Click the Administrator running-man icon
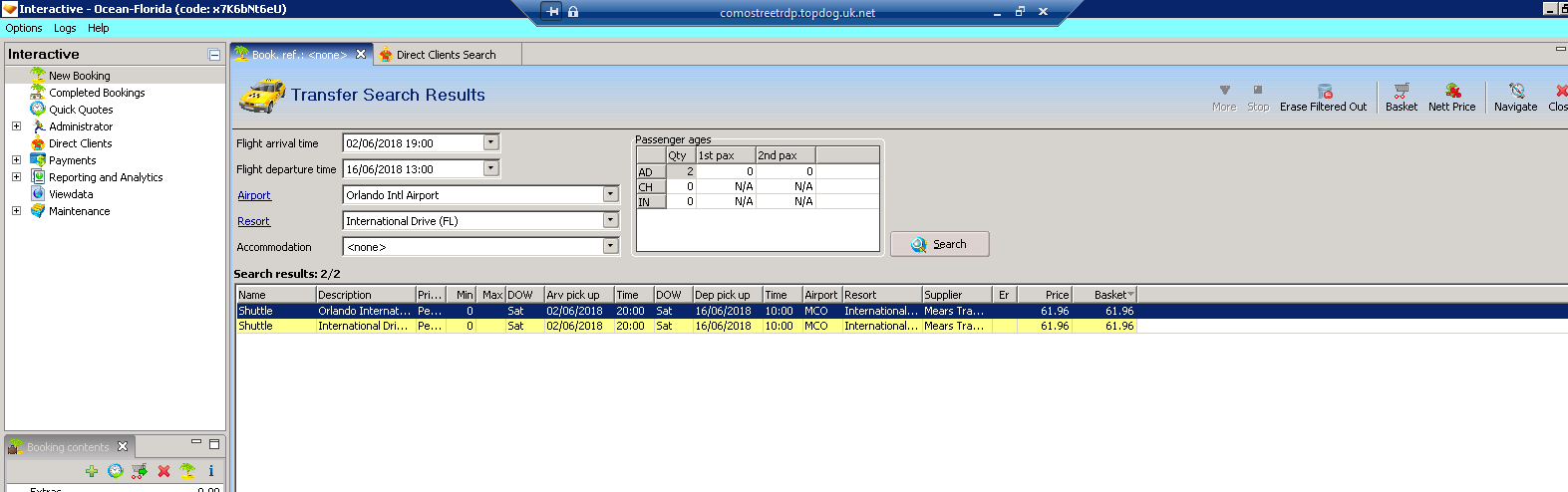 pos(38,126)
